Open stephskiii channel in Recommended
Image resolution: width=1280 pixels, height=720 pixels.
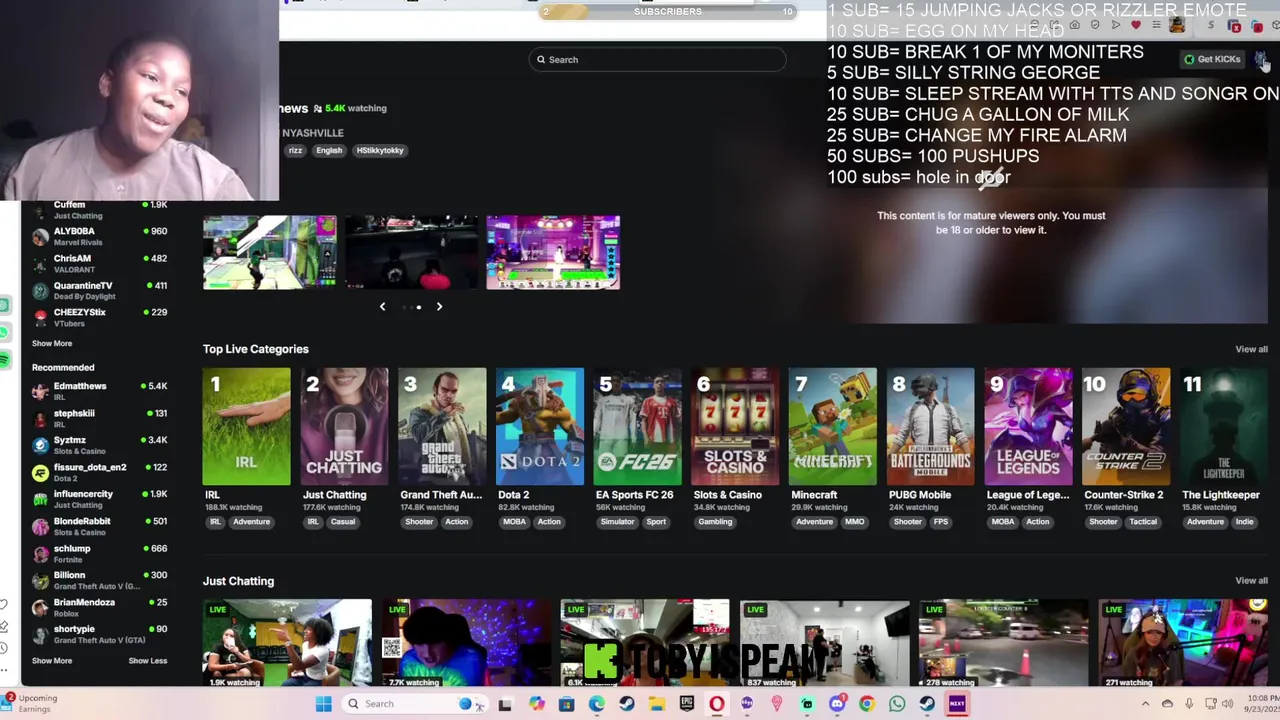100,417
